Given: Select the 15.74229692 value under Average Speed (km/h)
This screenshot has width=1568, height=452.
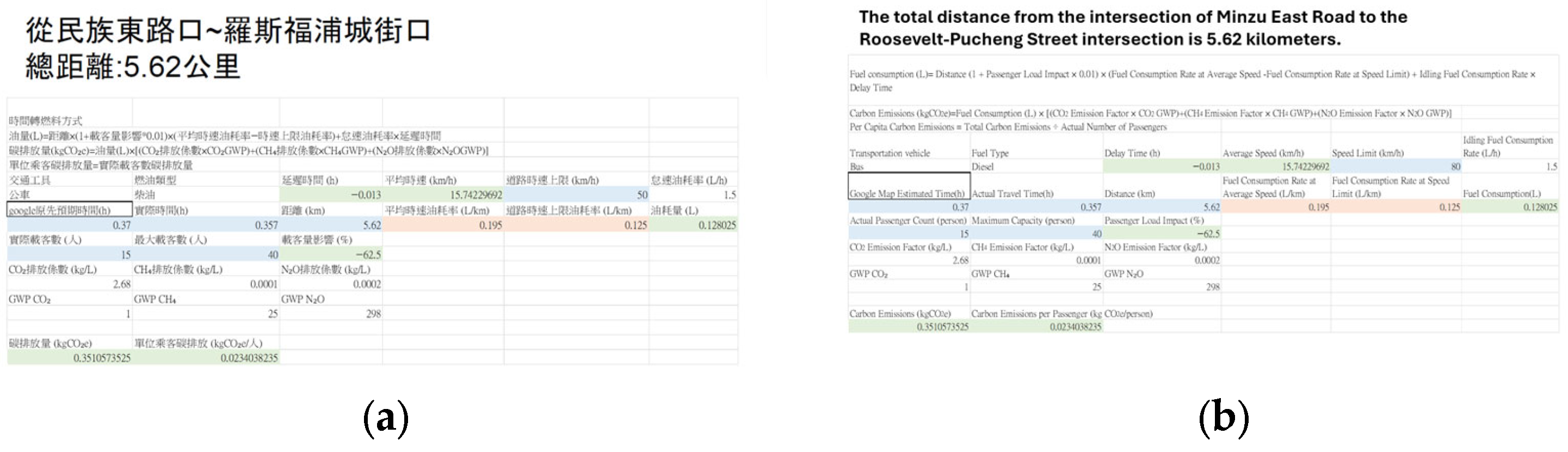Looking at the screenshot, I should click(x=1275, y=166).
